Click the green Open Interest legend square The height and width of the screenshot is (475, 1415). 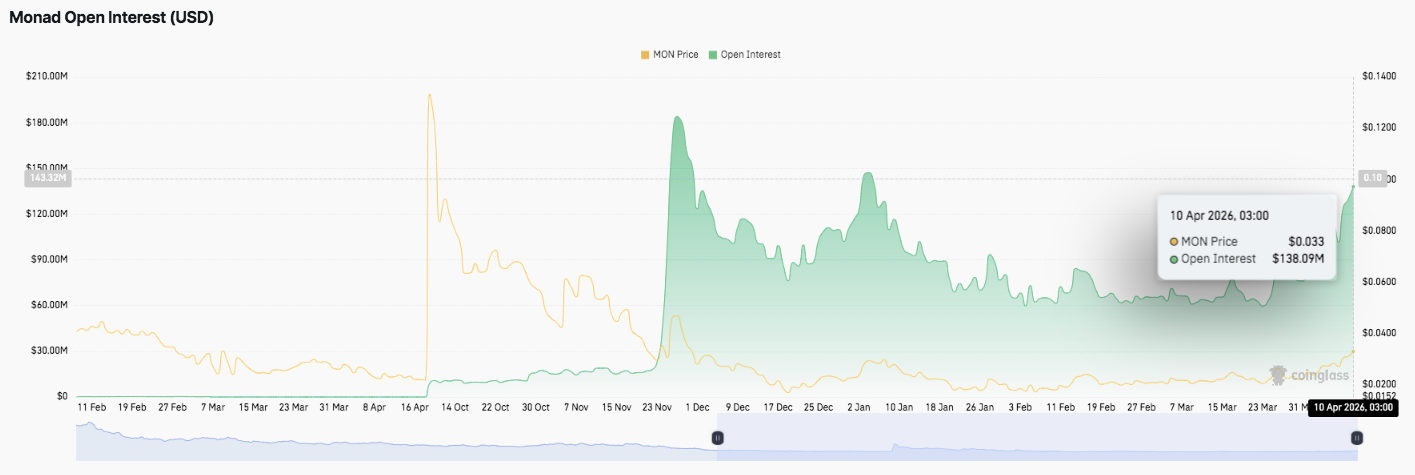(713, 55)
